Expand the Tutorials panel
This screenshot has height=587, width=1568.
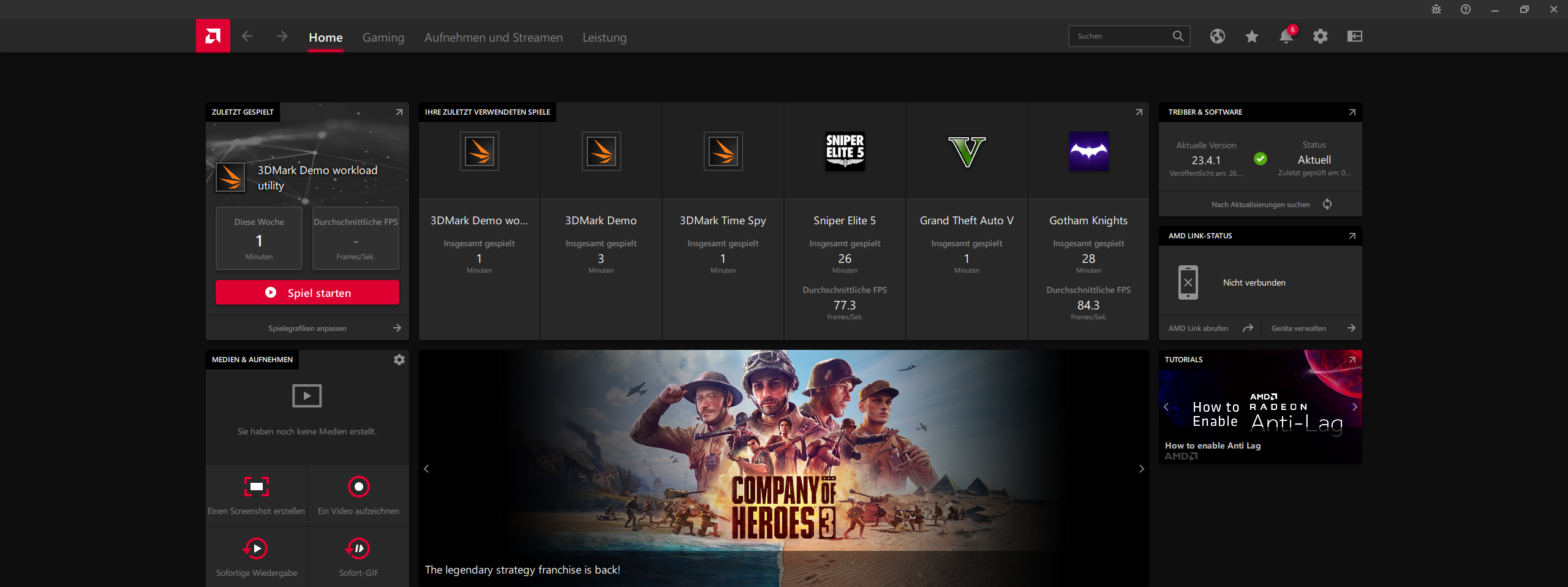[1352, 360]
